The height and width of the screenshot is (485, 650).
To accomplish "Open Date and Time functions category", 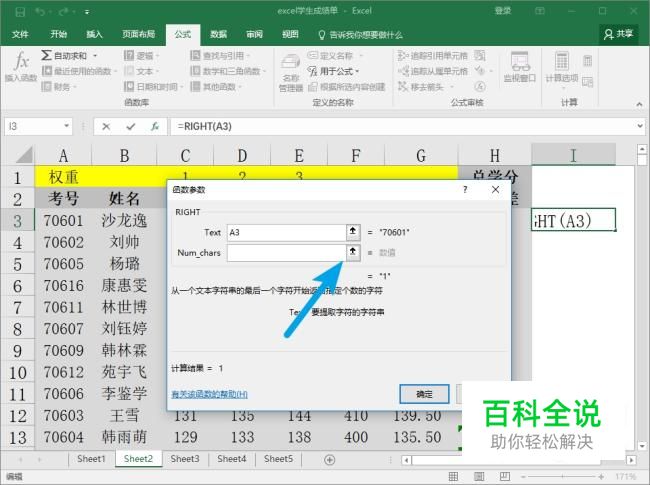I will point(153,87).
